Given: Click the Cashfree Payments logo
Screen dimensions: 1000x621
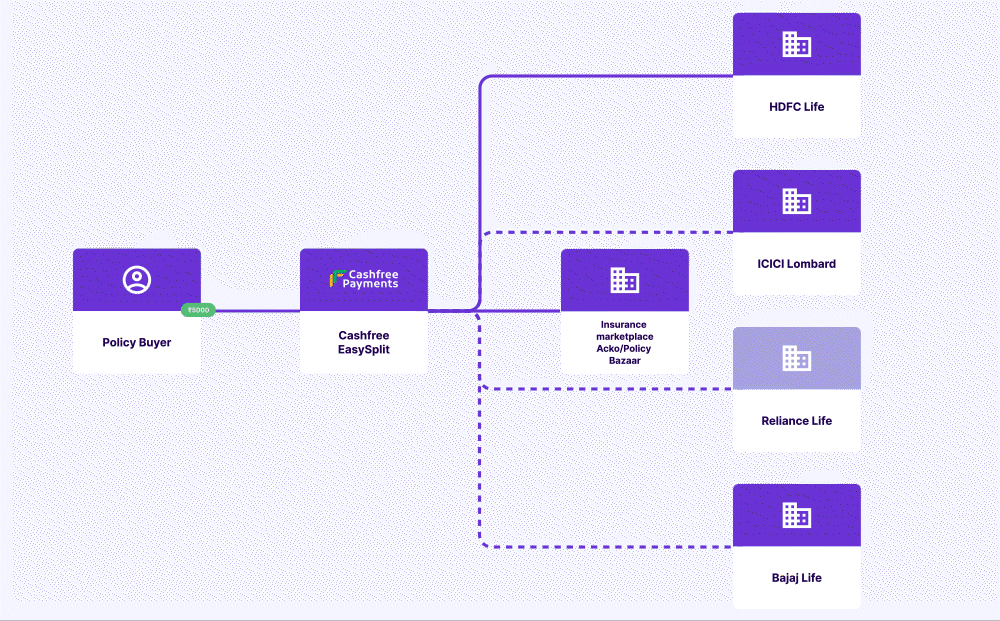Looking at the screenshot, I should pyautogui.click(x=364, y=279).
